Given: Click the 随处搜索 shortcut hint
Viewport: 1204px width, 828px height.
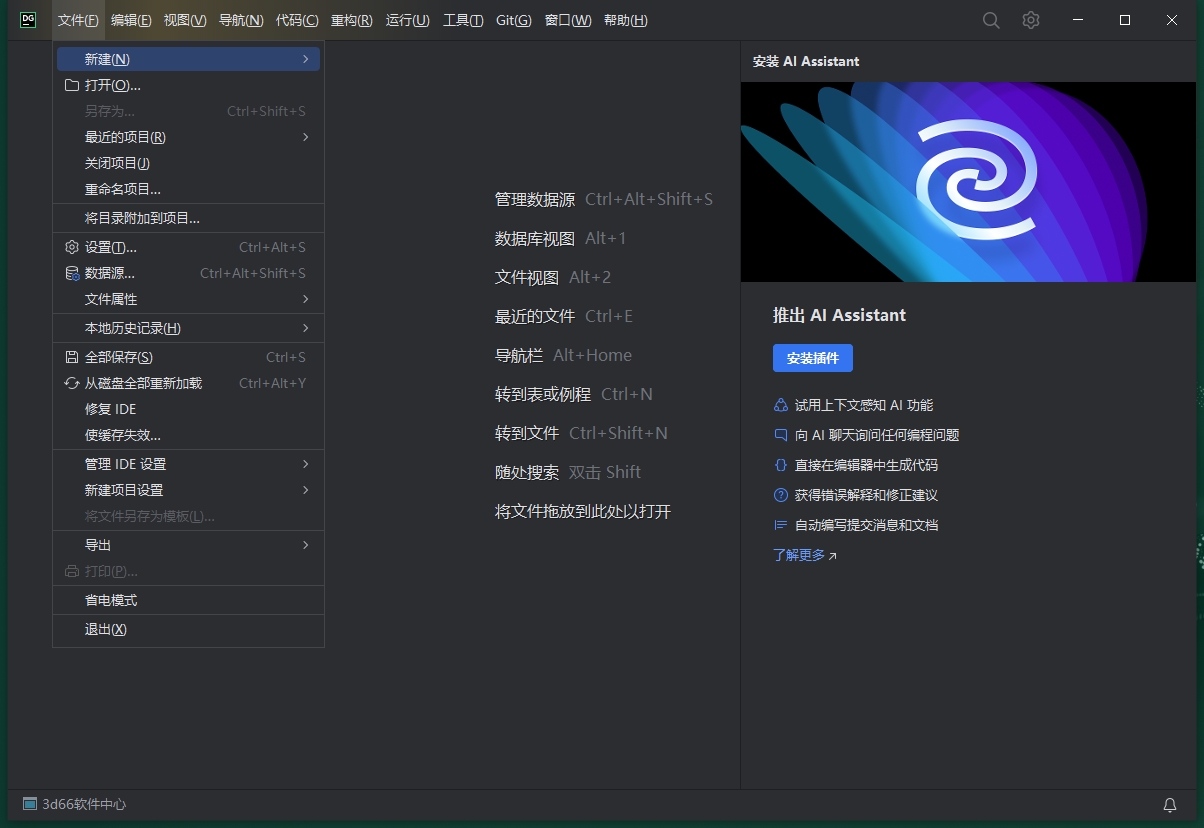Looking at the screenshot, I should tap(568, 472).
